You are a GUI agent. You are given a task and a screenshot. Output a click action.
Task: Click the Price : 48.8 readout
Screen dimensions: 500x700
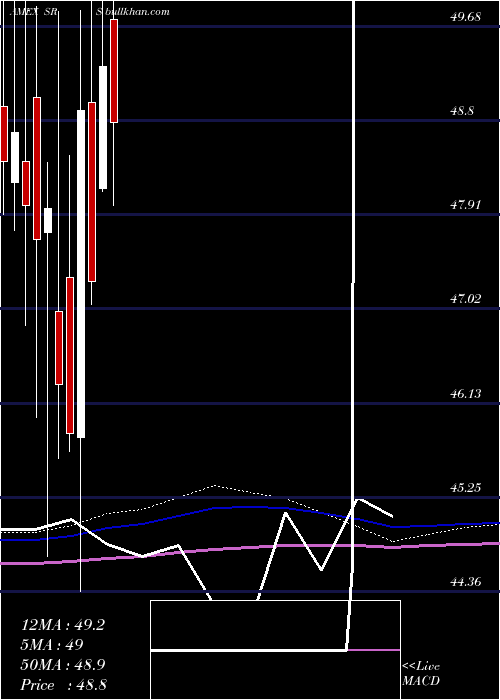coord(63,685)
